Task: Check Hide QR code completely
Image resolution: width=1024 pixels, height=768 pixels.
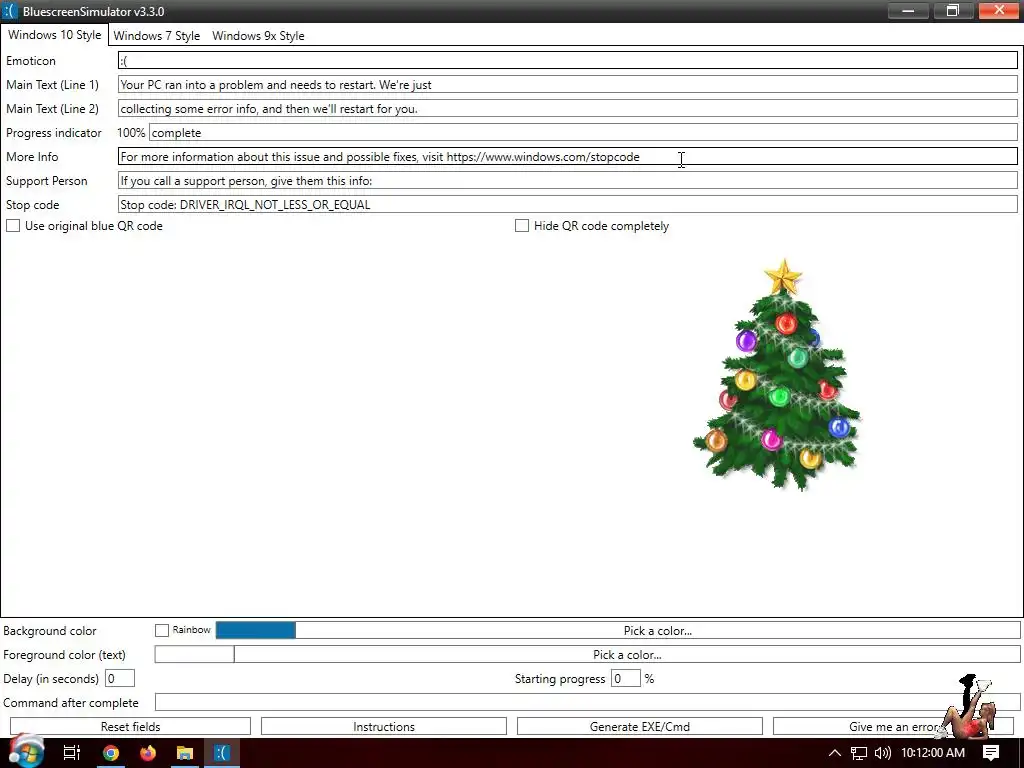Action: pyautogui.click(x=522, y=226)
